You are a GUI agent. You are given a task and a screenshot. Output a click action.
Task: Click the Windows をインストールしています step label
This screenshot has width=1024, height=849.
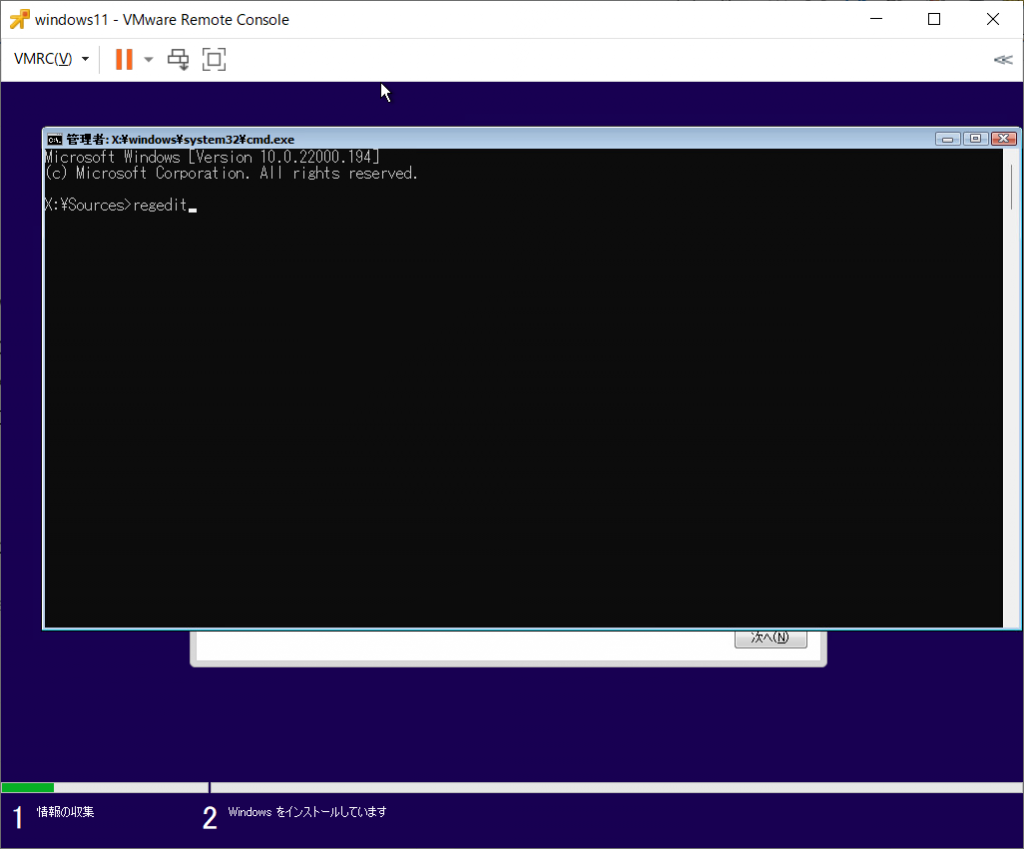tap(307, 812)
